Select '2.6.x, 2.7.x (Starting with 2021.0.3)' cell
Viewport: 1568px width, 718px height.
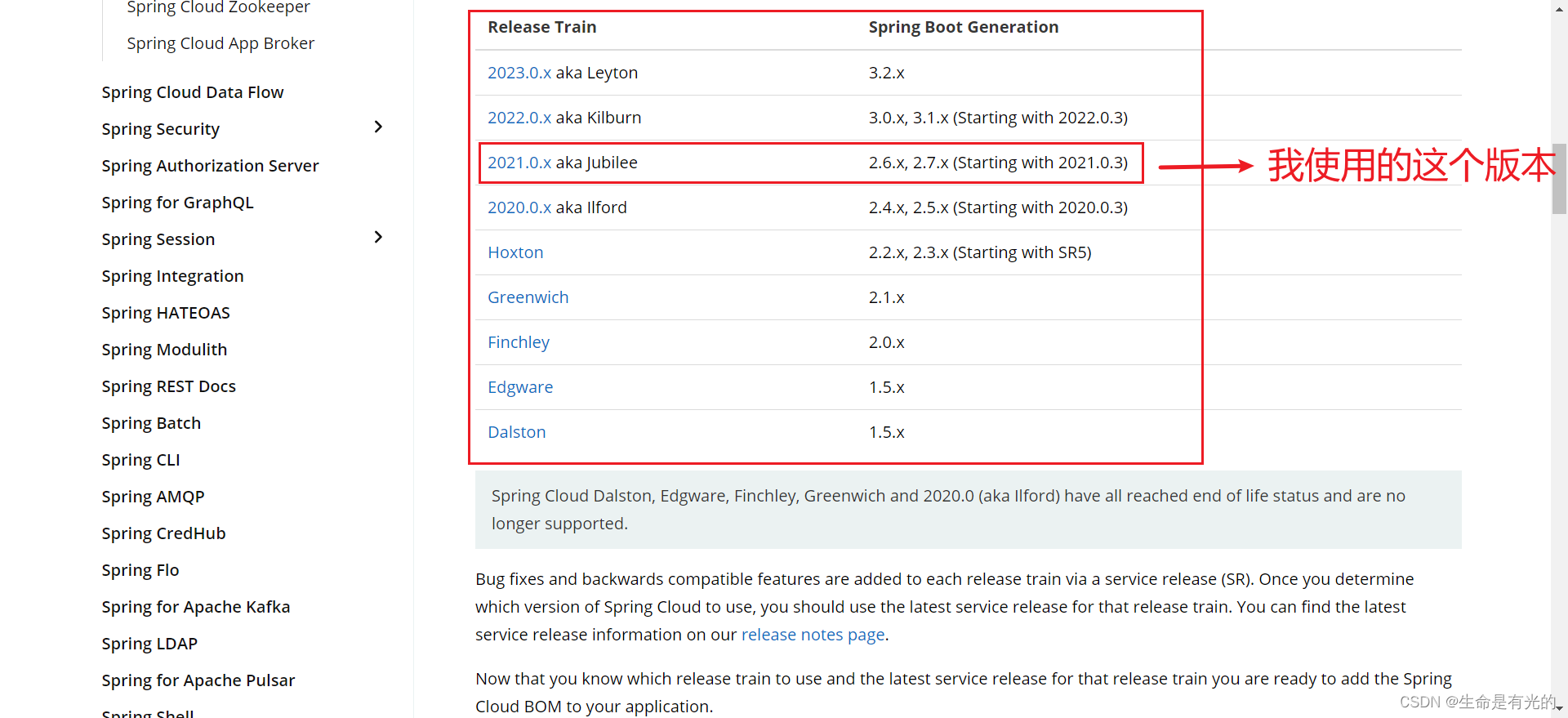(x=998, y=163)
